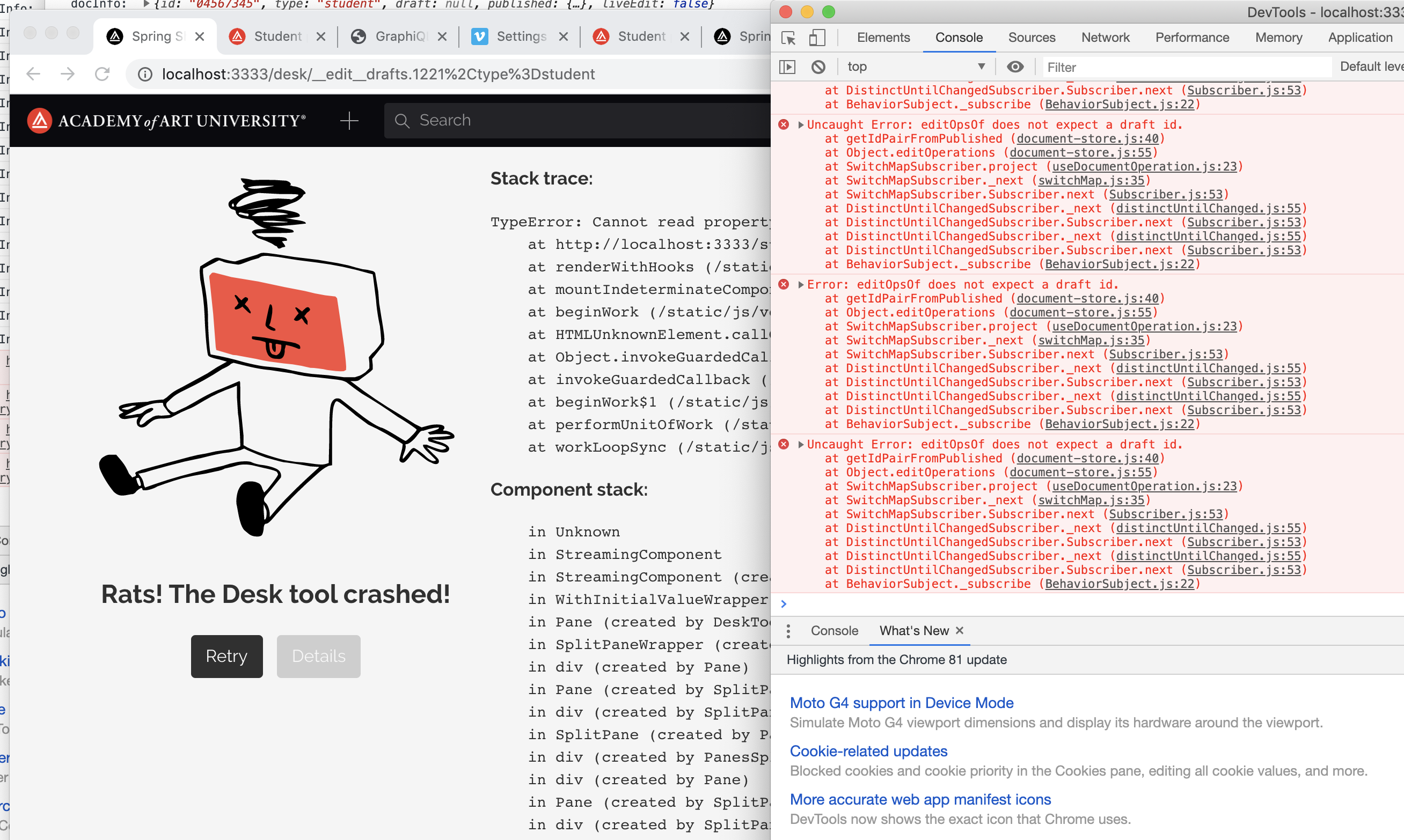
Task: Click the site info icon in address bar
Action: pyautogui.click(x=145, y=74)
